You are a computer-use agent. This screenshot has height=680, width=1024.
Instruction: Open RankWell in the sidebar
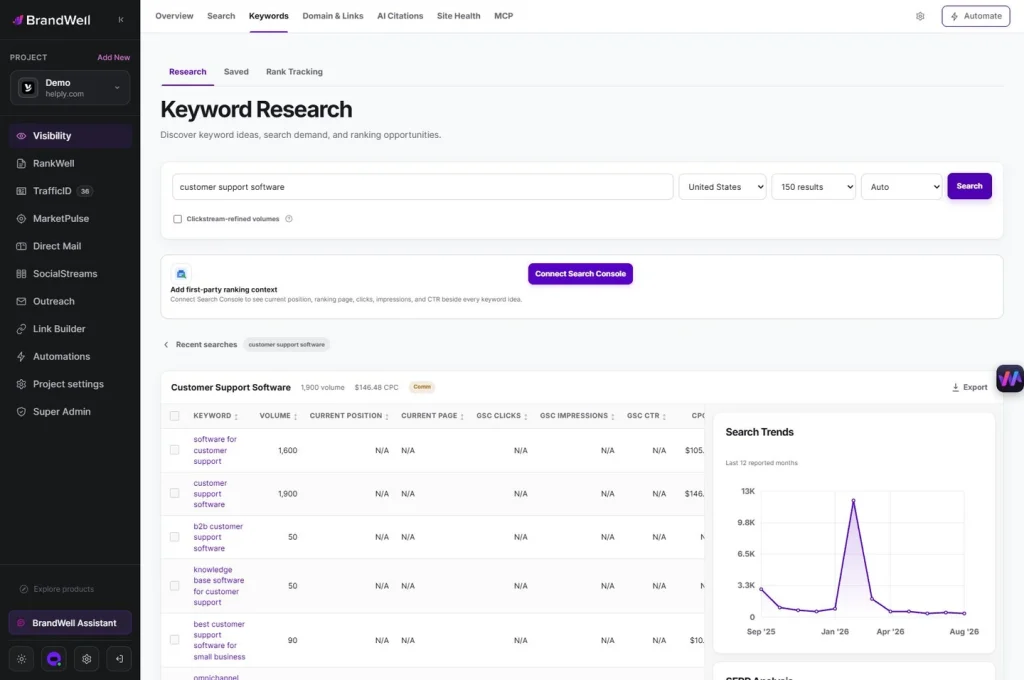70,163
